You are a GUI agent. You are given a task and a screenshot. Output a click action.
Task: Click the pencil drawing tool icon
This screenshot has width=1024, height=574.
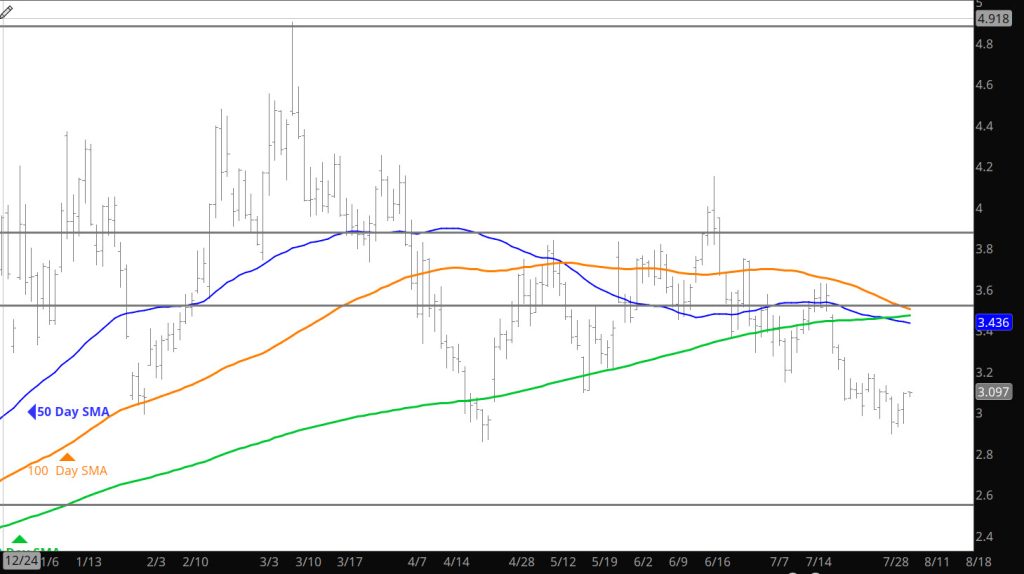coord(6,12)
